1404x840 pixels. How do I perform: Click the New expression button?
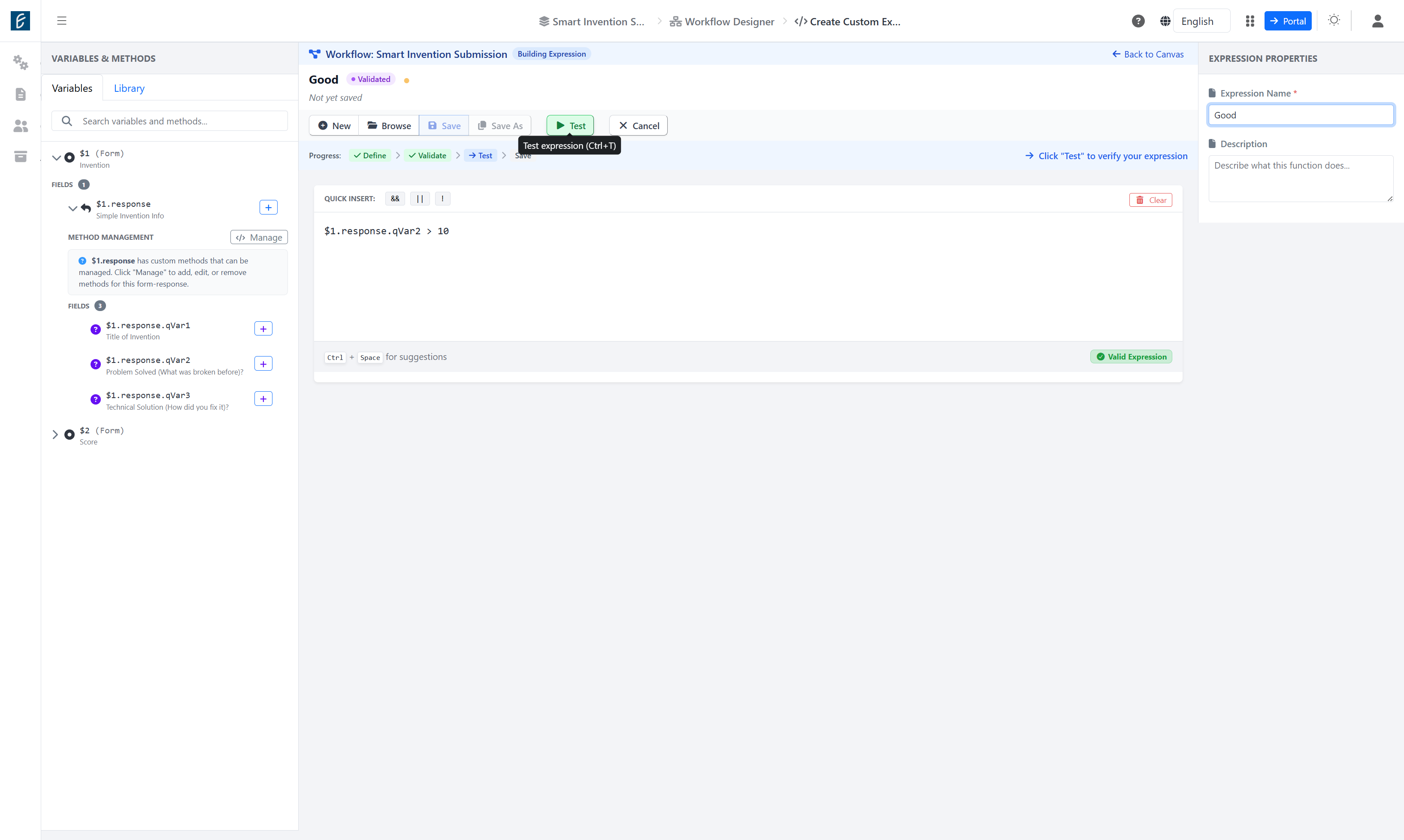[x=334, y=126]
